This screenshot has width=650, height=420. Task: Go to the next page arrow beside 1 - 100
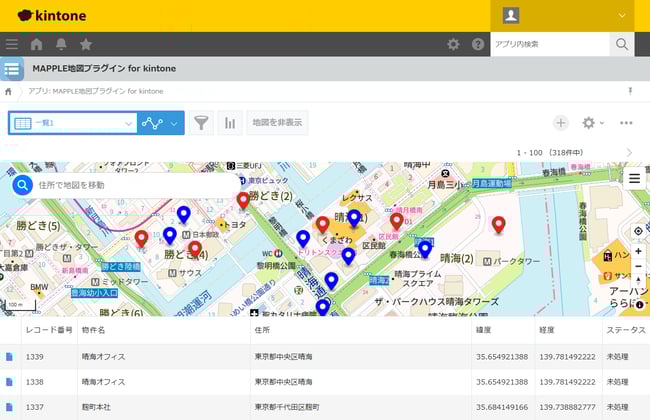[629, 153]
